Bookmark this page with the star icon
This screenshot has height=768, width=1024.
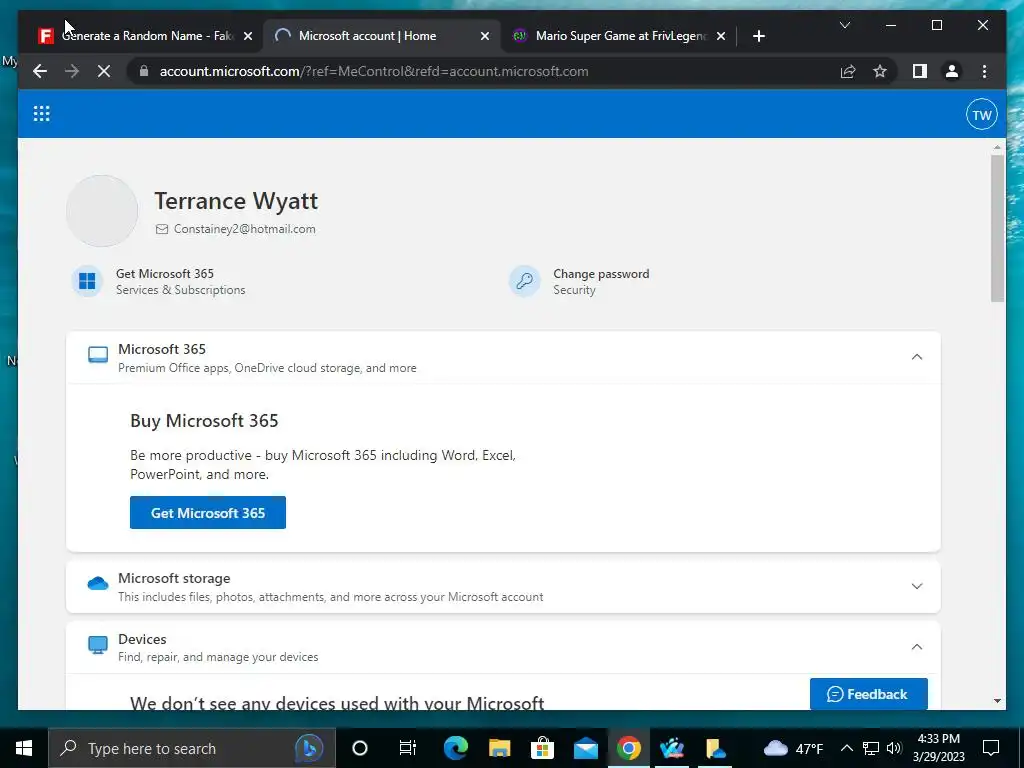point(880,71)
